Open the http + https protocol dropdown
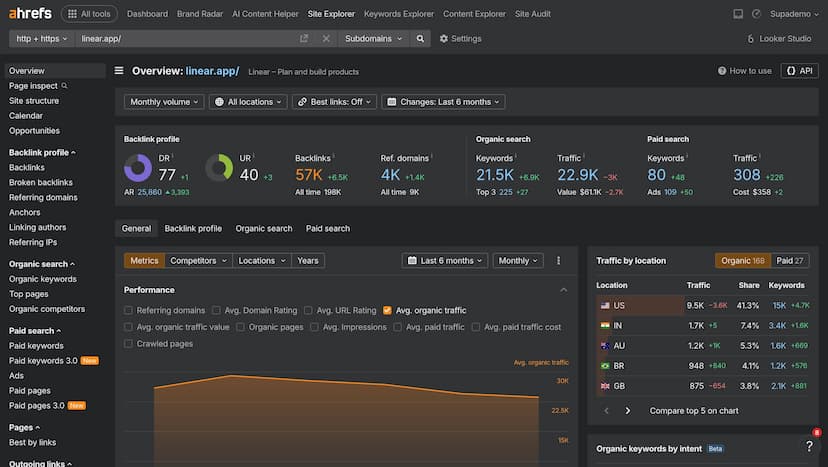The width and height of the screenshot is (828, 467). (42, 39)
